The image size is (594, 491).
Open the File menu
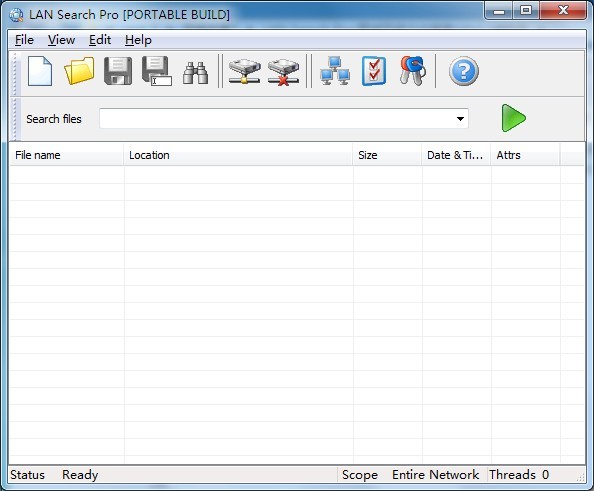pyautogui.click(x=24, y=40)
